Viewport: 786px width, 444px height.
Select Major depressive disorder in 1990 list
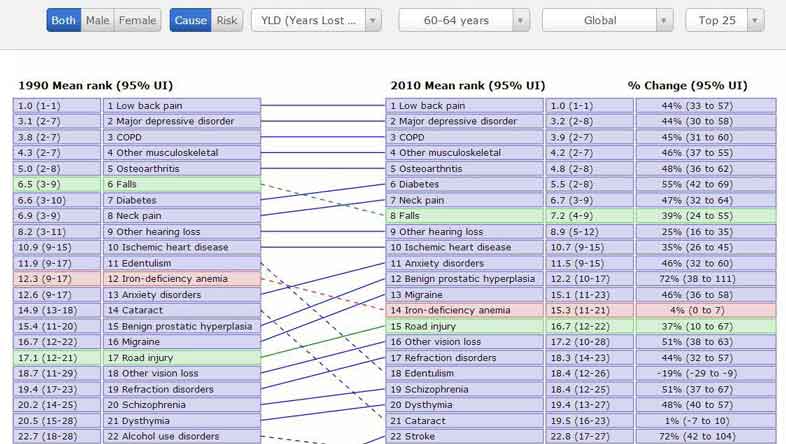[x=182, y=121]
